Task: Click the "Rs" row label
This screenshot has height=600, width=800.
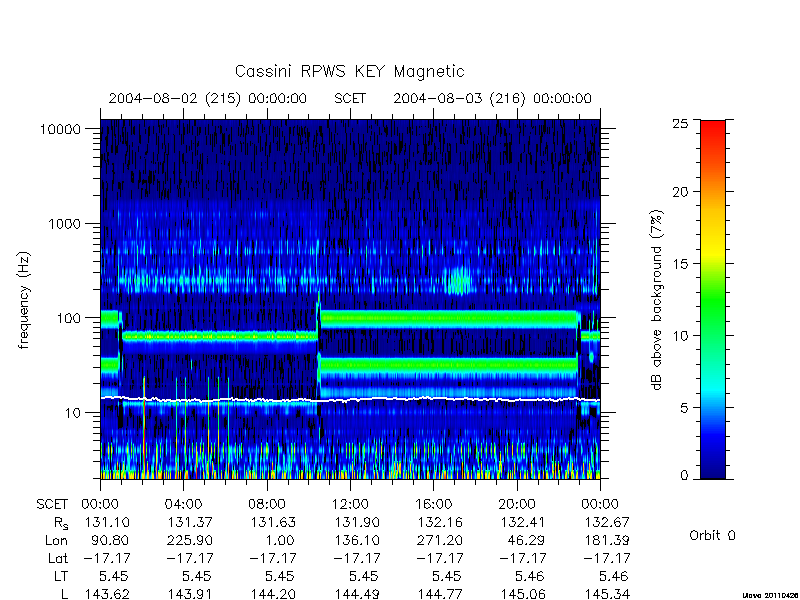Action: tap(61, 523)
